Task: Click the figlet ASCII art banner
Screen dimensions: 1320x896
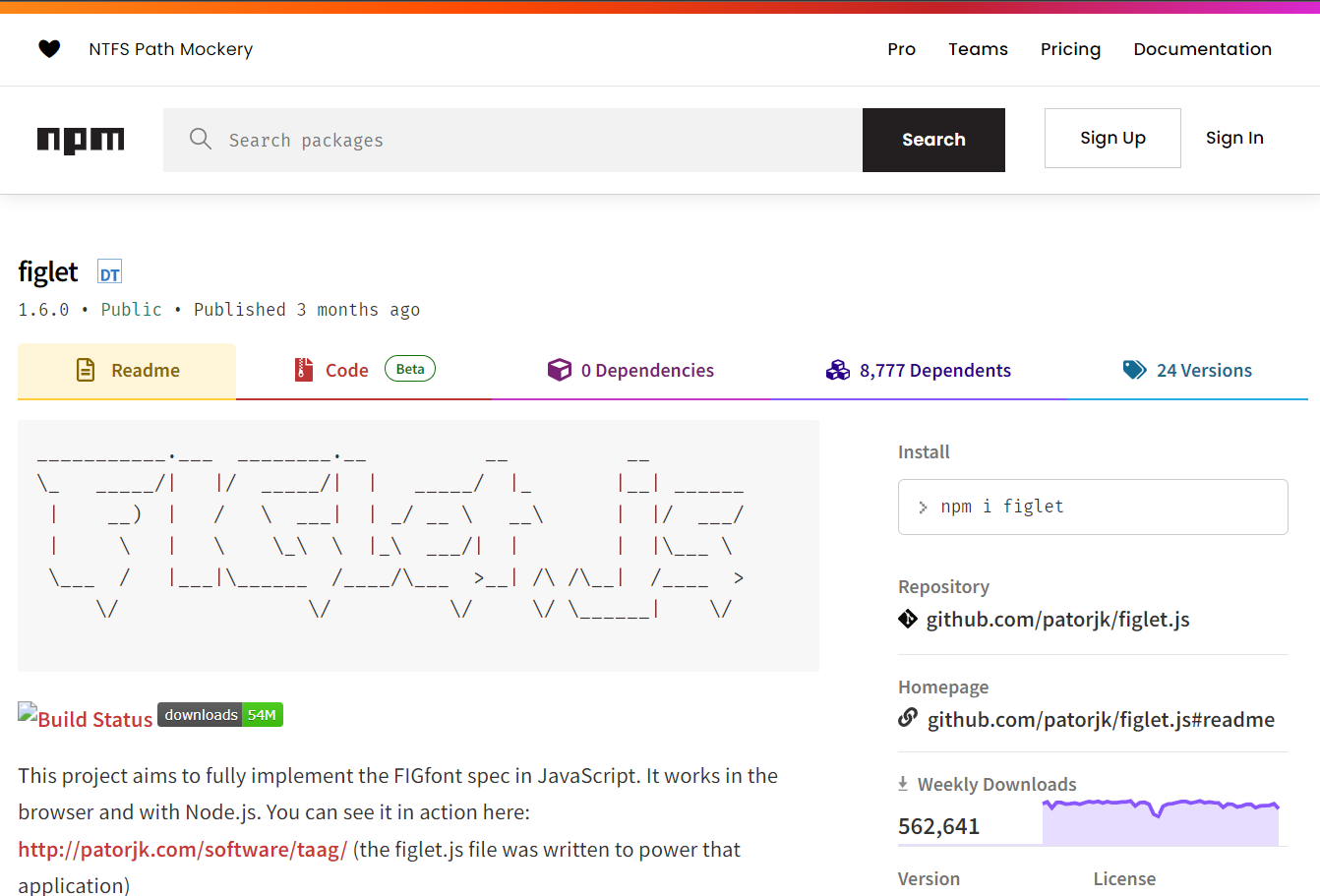Action: click(418, 545)
